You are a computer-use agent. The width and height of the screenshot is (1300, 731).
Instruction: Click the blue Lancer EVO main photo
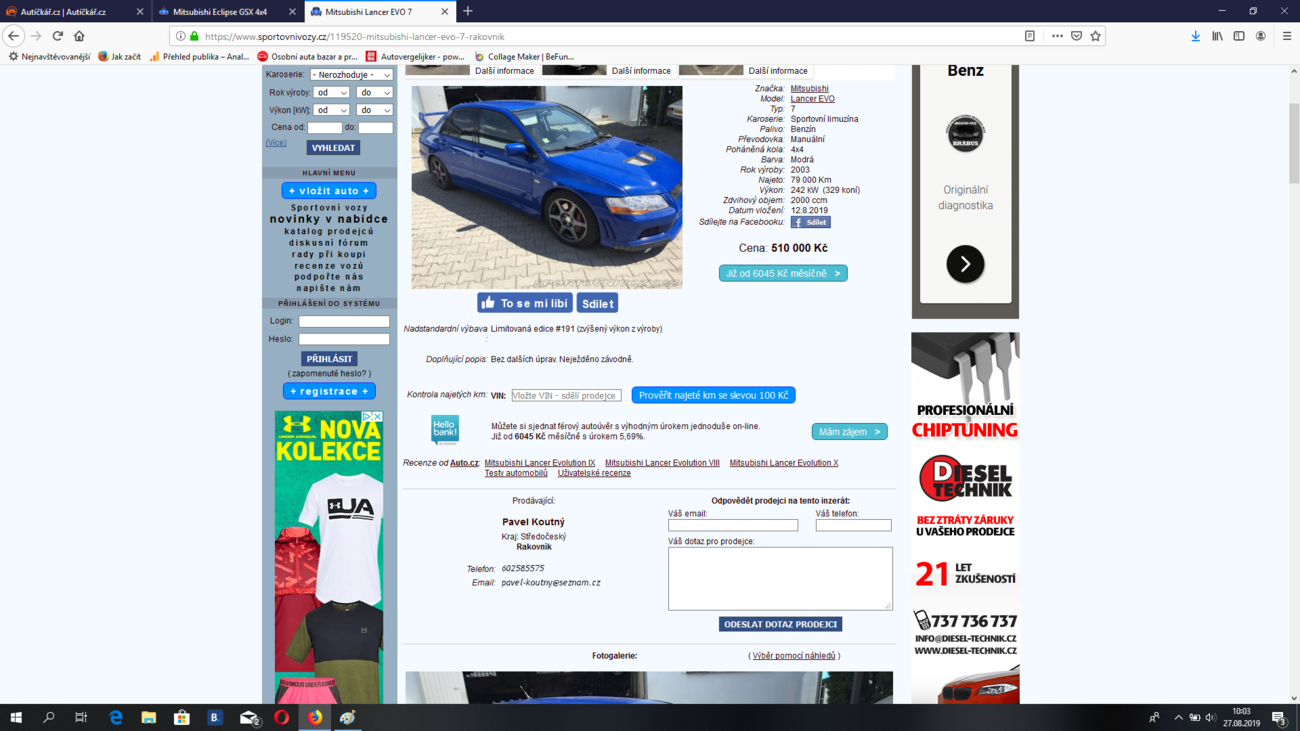click(x=546, y=187)
